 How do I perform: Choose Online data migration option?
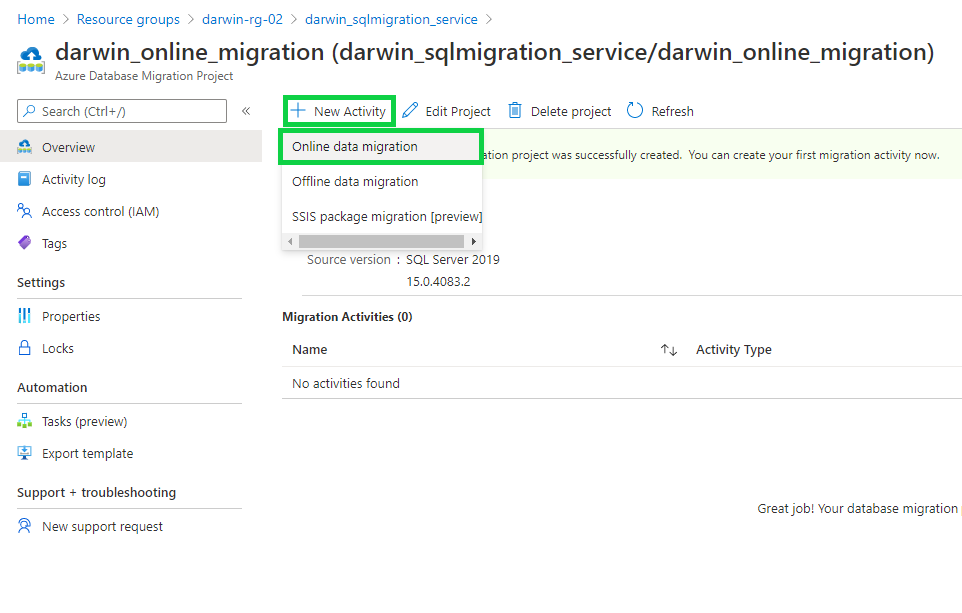381,147
